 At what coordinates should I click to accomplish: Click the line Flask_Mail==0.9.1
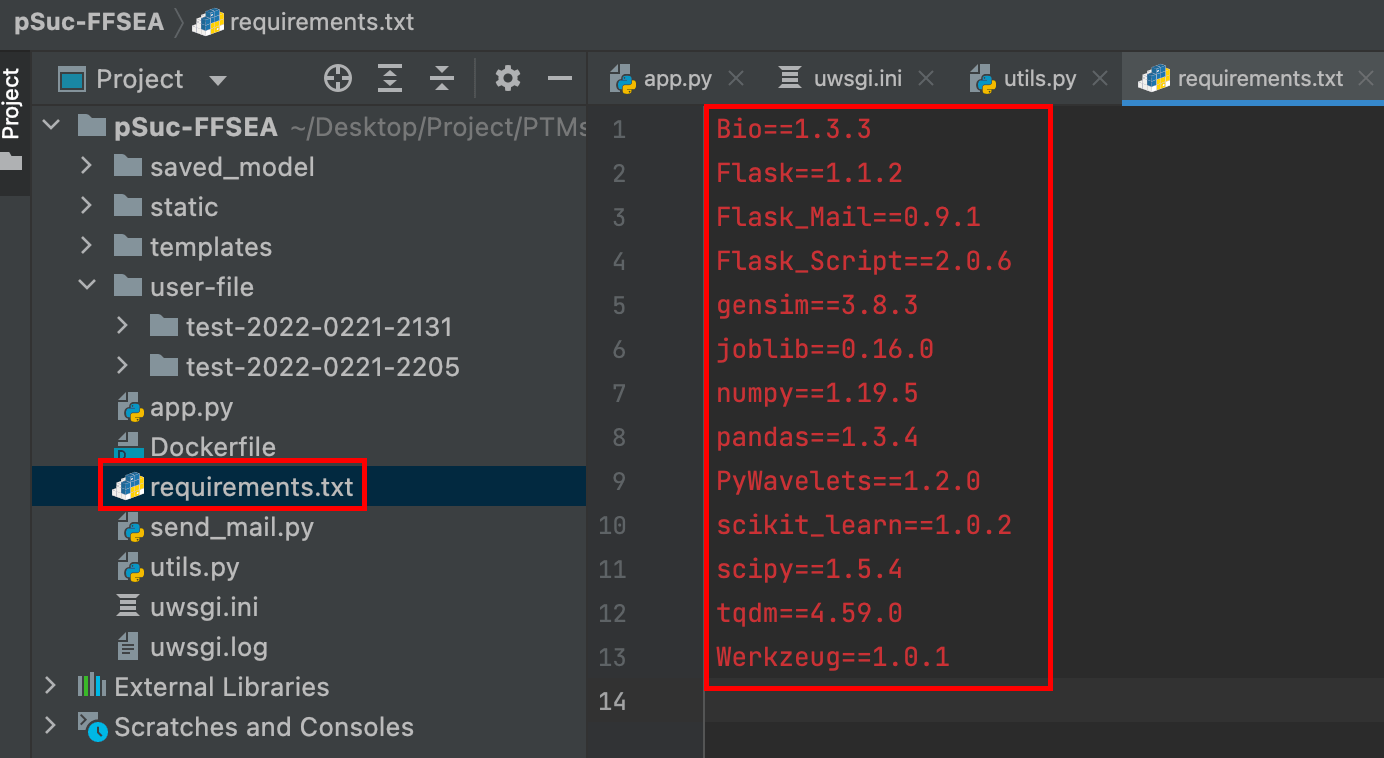click(x=848, y=217)
